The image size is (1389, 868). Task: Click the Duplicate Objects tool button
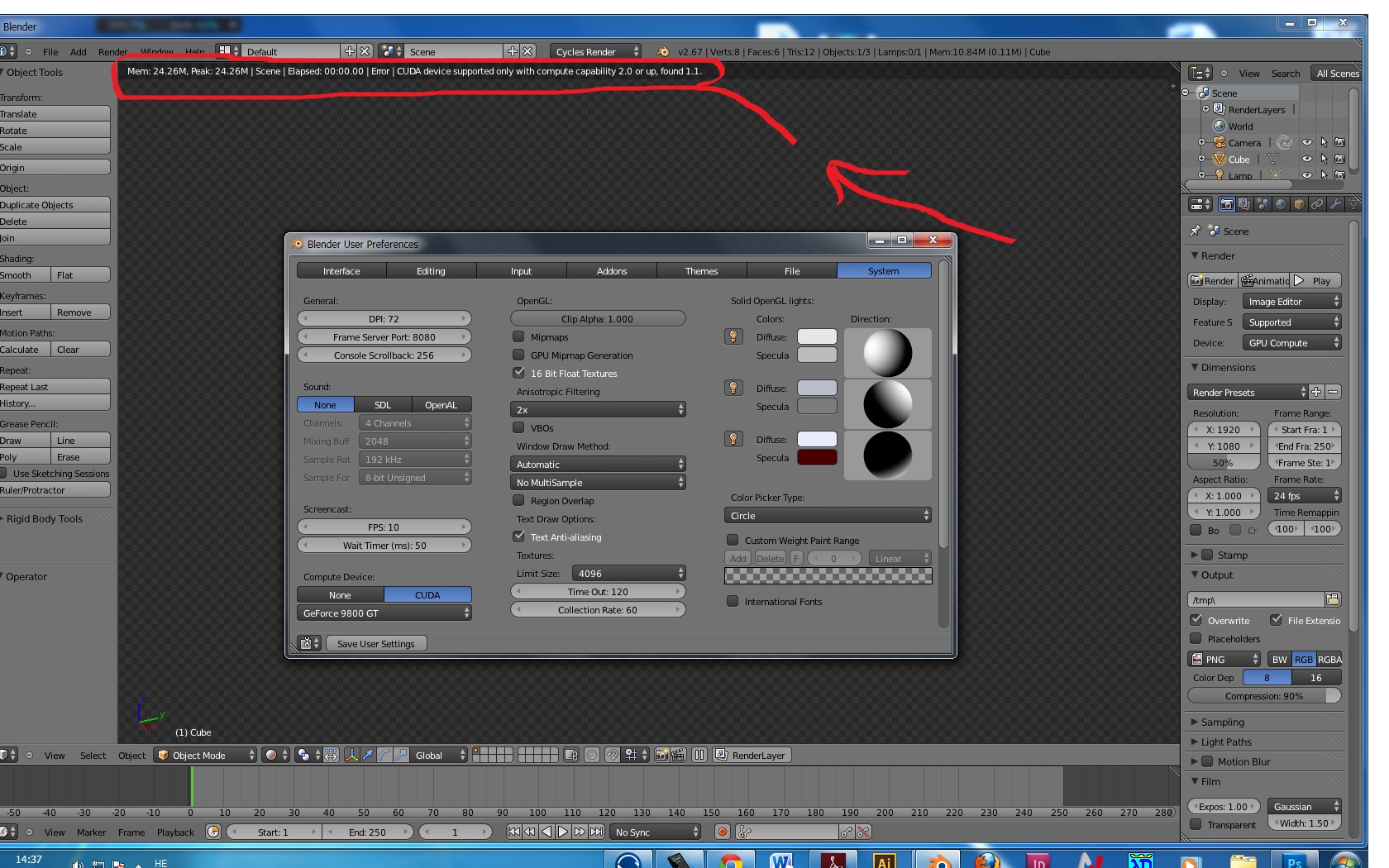coord(55,204)
